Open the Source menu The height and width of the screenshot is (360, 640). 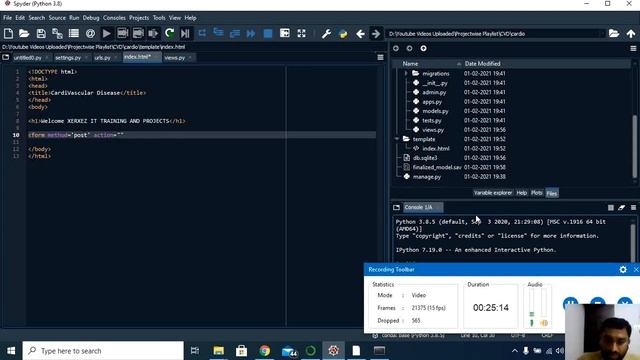(x=57, y=18)
